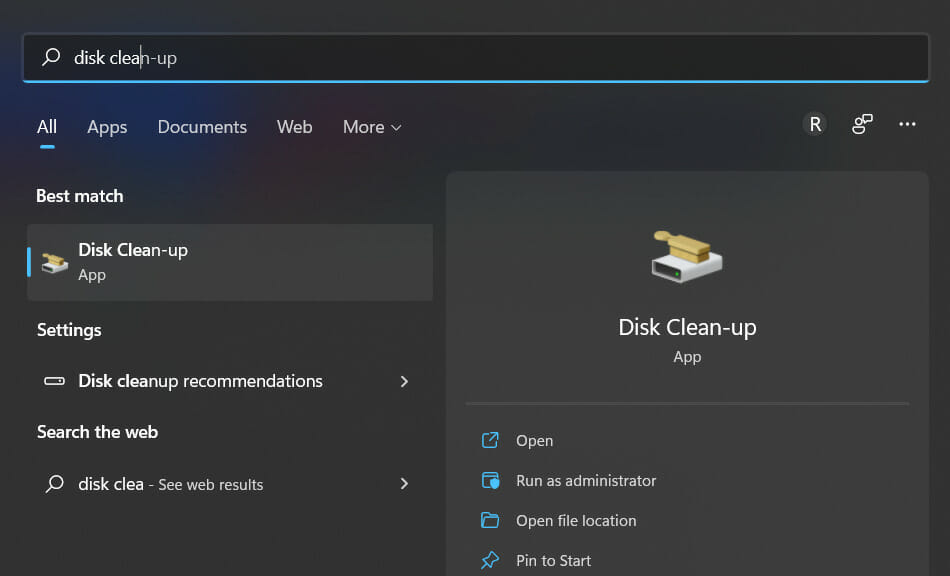Click the Disk Clean-up icon in Best match
Screen dimensions: 950x576
tap(52, 261)
